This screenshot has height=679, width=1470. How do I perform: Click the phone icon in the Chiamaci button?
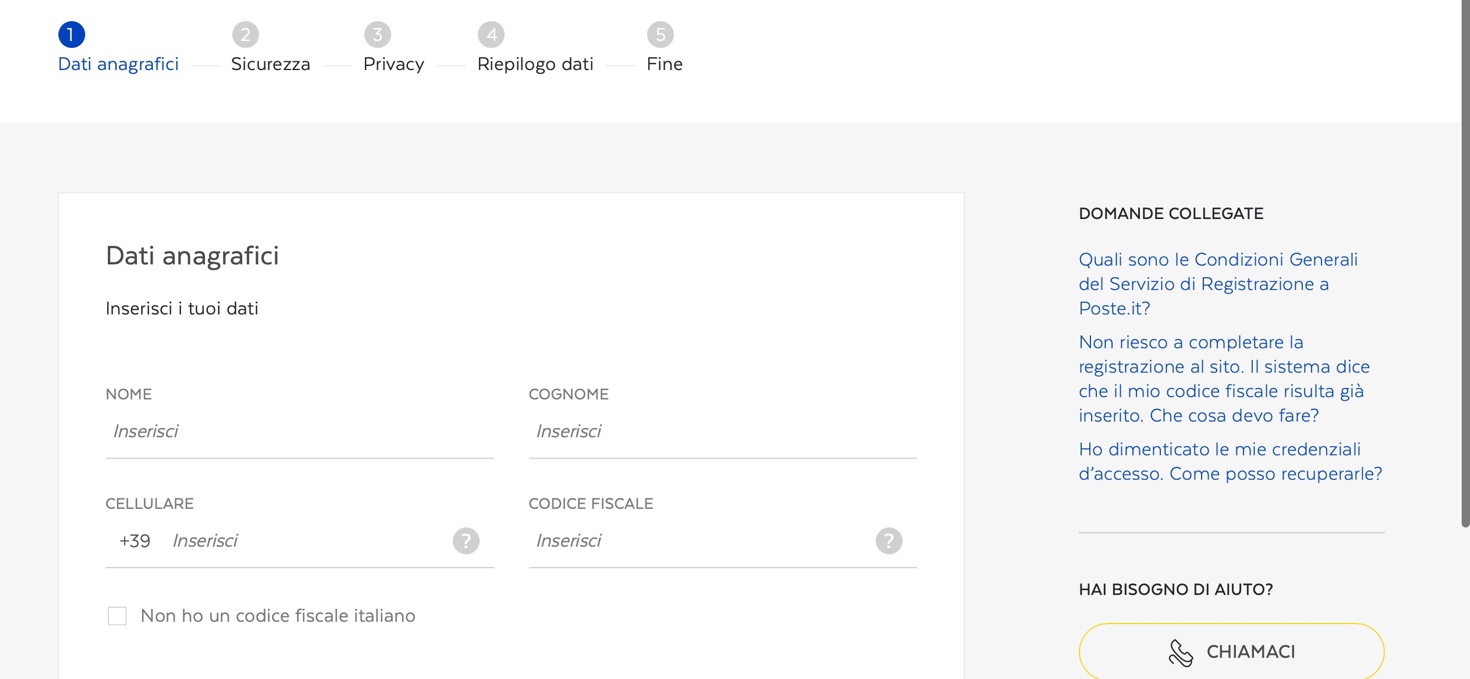point(1181,653)
